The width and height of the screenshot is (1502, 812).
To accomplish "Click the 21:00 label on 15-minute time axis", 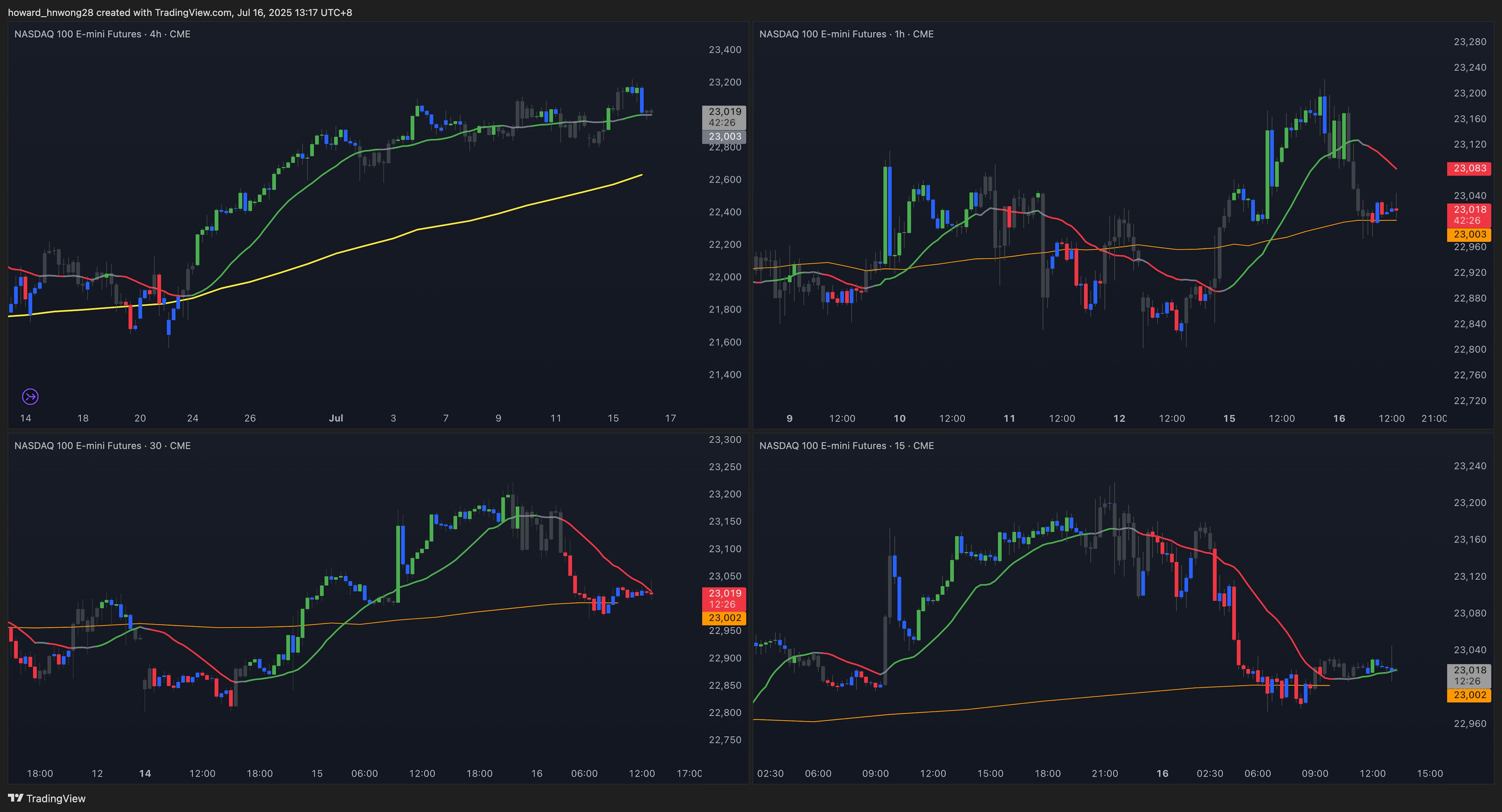I will pos(1105,774).
